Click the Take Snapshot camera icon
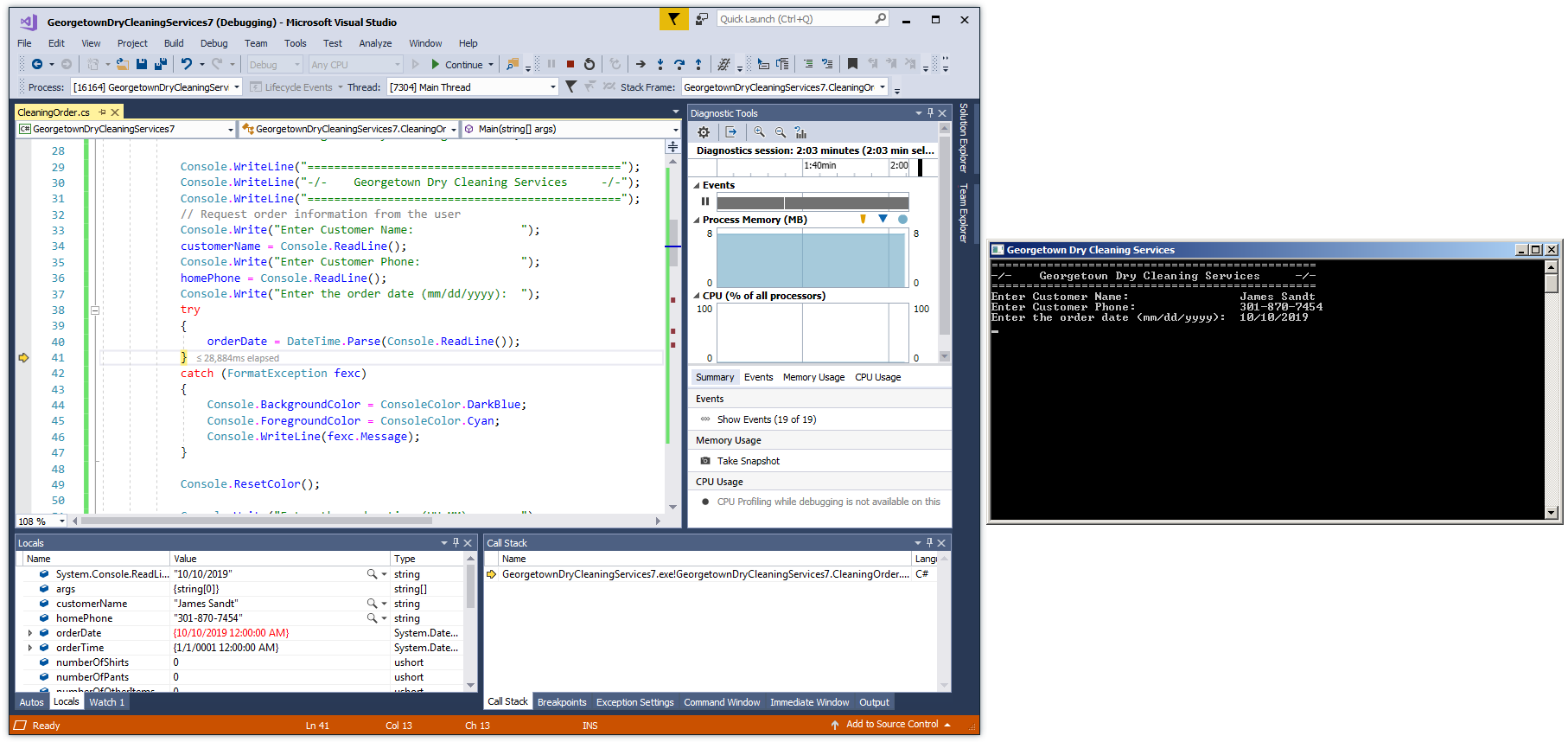 705,461
